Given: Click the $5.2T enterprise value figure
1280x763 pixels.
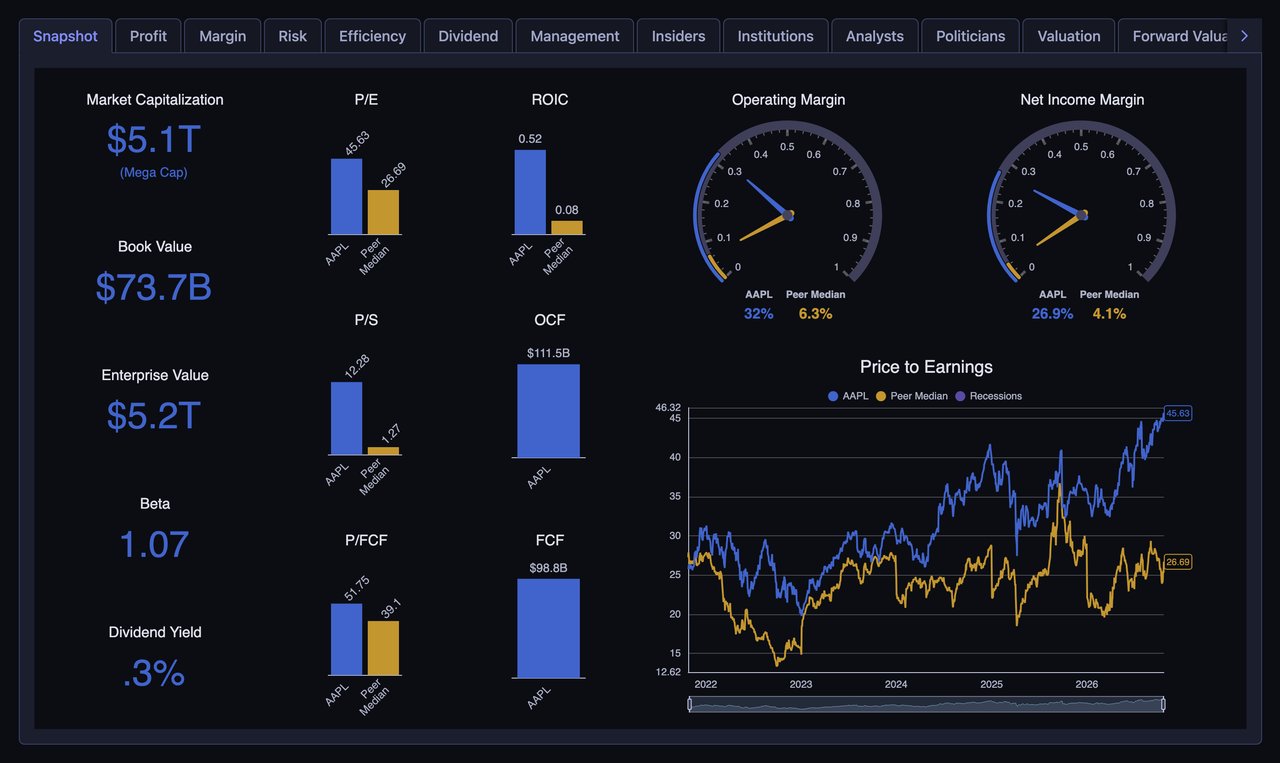Looking at the screenshot, I should (x=154, y=415).
